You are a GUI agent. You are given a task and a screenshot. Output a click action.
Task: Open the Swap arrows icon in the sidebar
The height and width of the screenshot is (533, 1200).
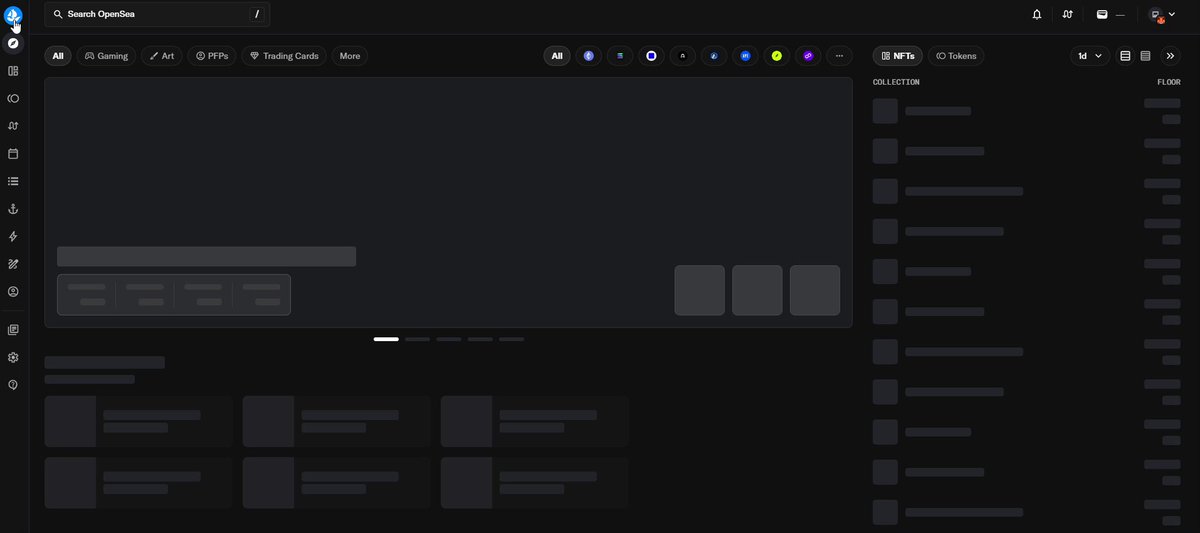tap(13, 126)
